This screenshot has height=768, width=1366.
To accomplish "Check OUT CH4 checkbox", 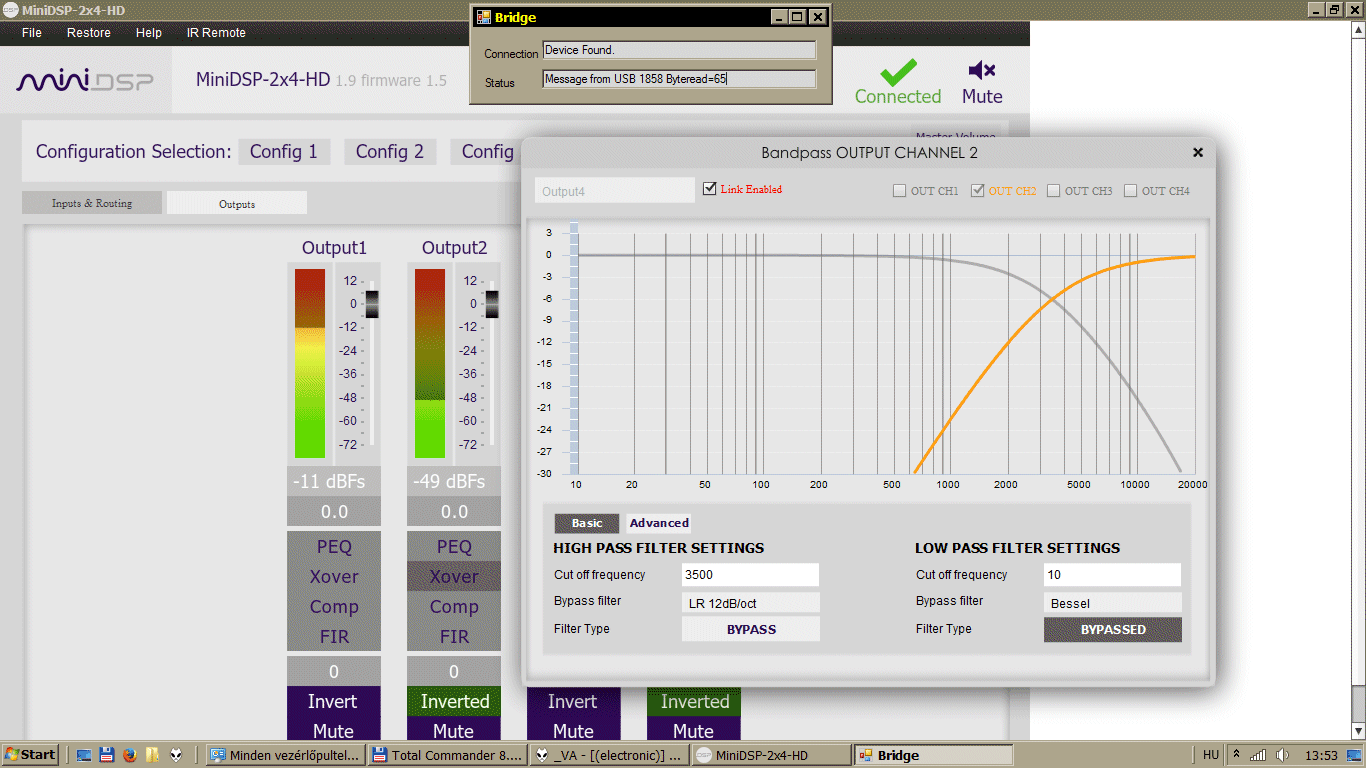I will pyautogui.click(x=1130, y=191).
